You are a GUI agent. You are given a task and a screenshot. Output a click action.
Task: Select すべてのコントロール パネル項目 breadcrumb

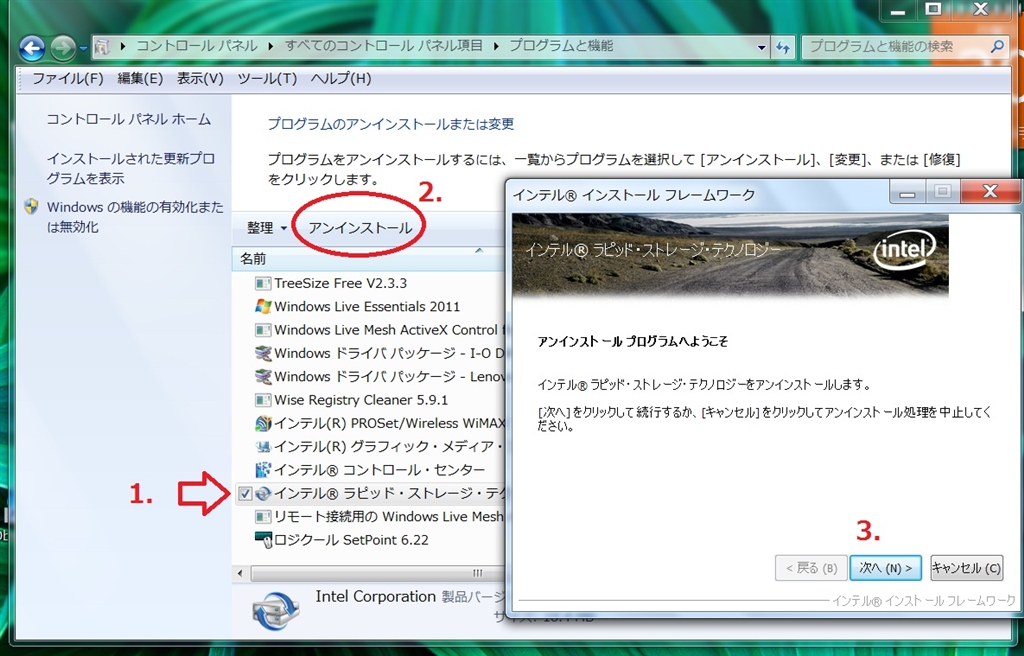[x=384, y=46]
